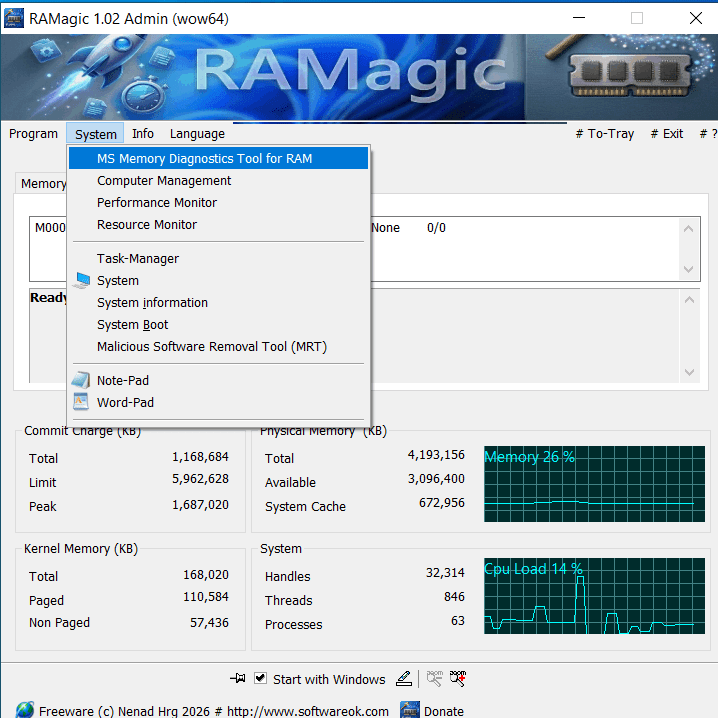Image resolution: width=718 pixels, height=718 pixels.
Task: Click down arrow of the upper memory list scrollbar
Action: [688, 269]
